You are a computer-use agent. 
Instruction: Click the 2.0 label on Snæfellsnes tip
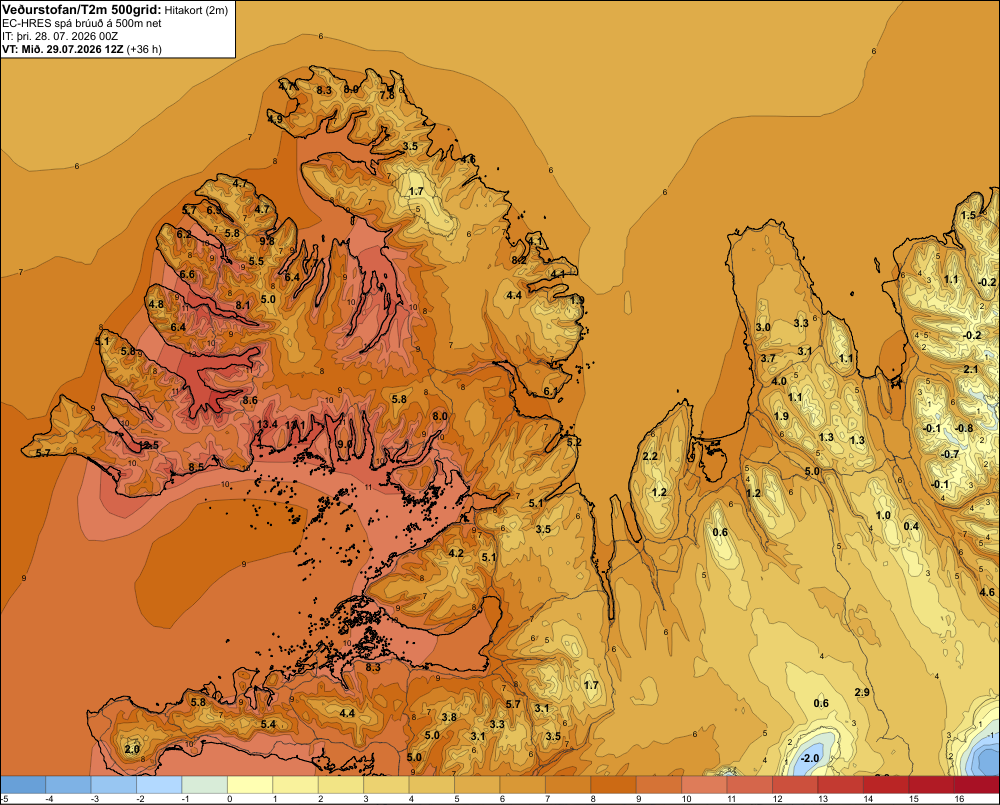point(132,749)
